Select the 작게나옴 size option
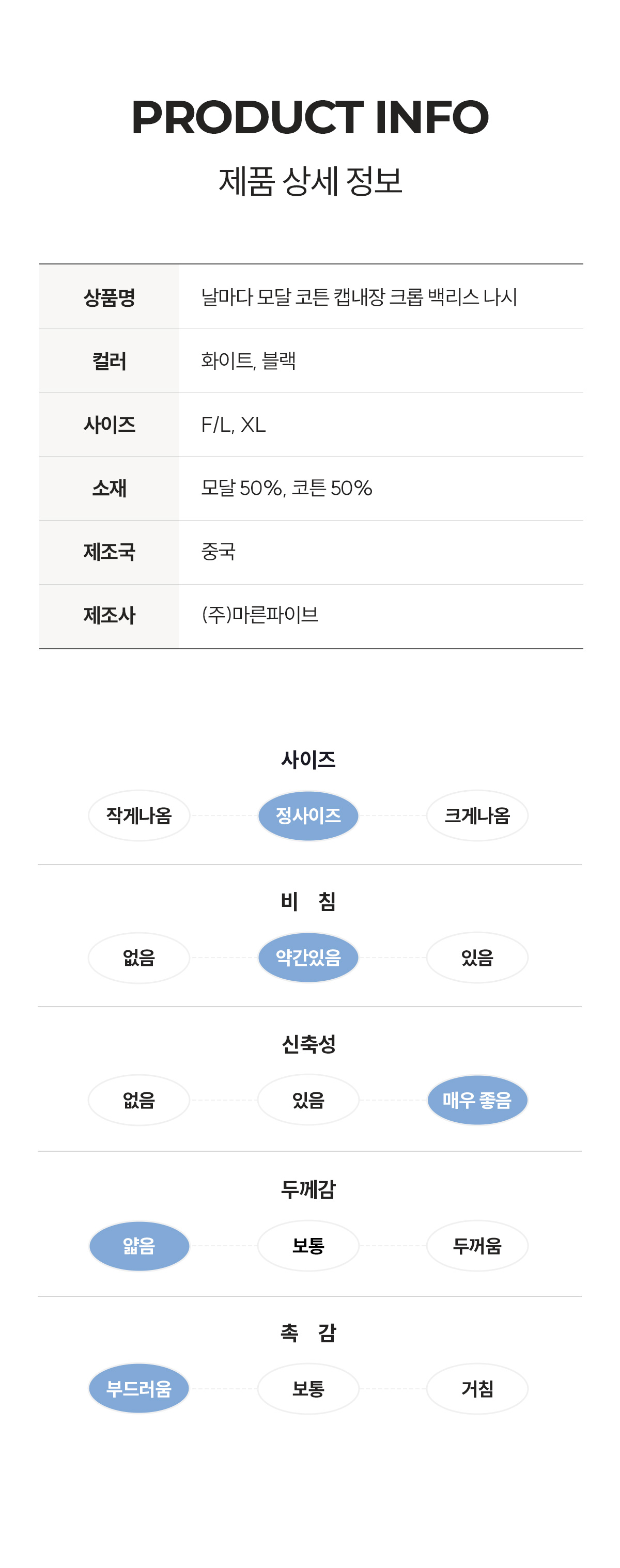 pos(139,815)
